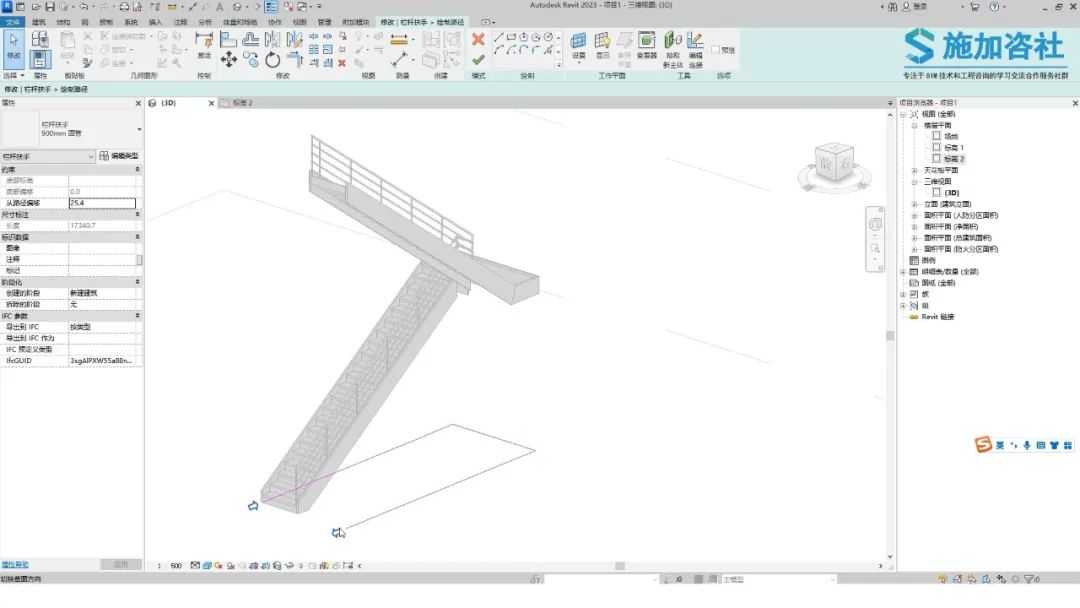Switch to the 插入 (Insert) ribbon tab

pos(156,22)
